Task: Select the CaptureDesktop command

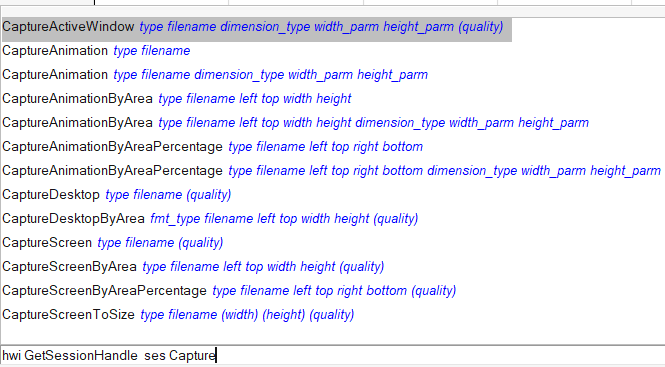Action: click(x=117, y=195)
